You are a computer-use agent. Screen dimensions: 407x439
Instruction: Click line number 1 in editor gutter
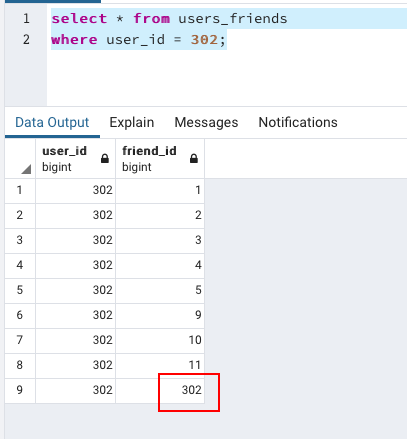point(26,19)
